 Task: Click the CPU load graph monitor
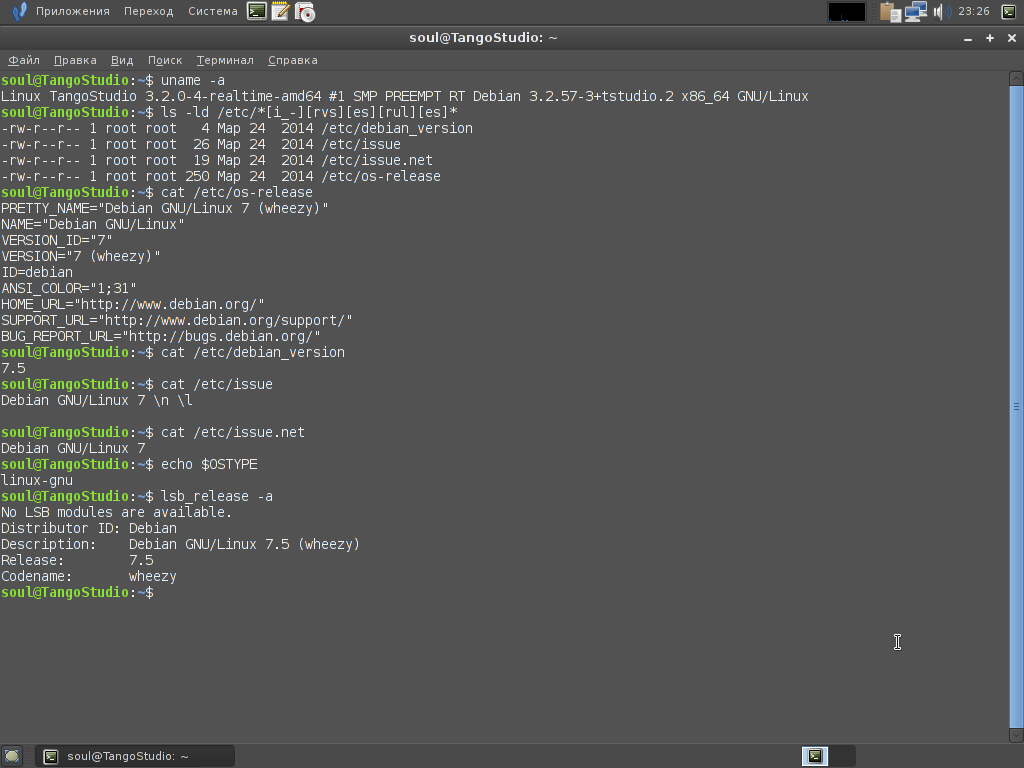click(x=846, y=12)
